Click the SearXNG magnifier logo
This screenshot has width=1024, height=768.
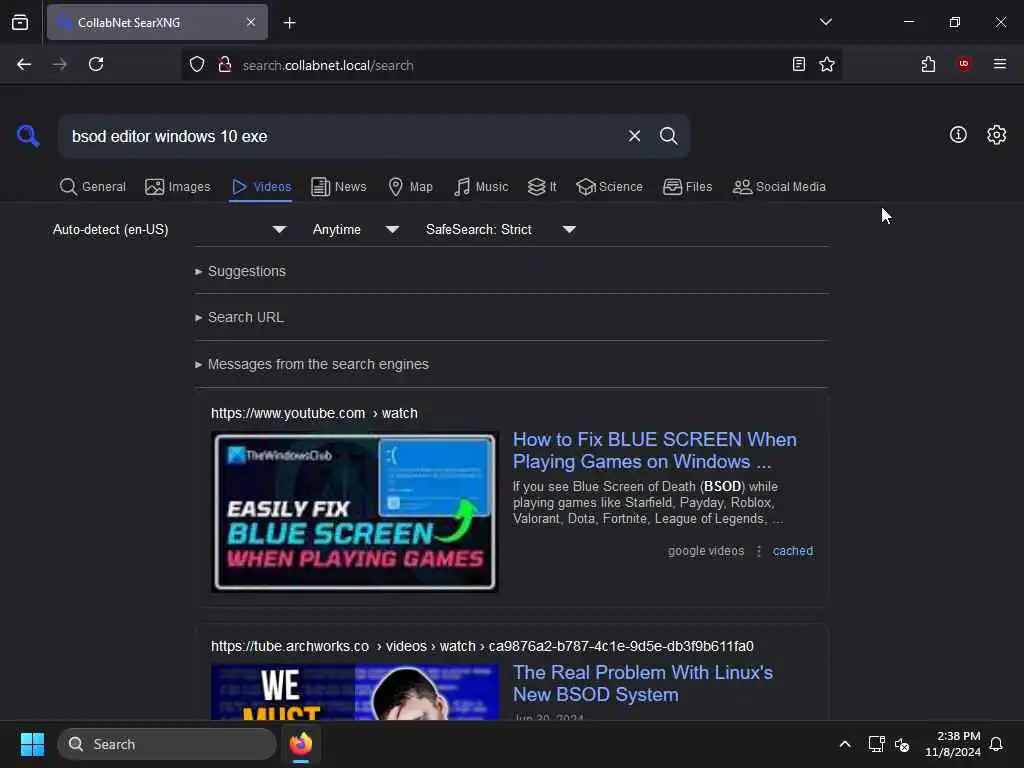point(28,136)
